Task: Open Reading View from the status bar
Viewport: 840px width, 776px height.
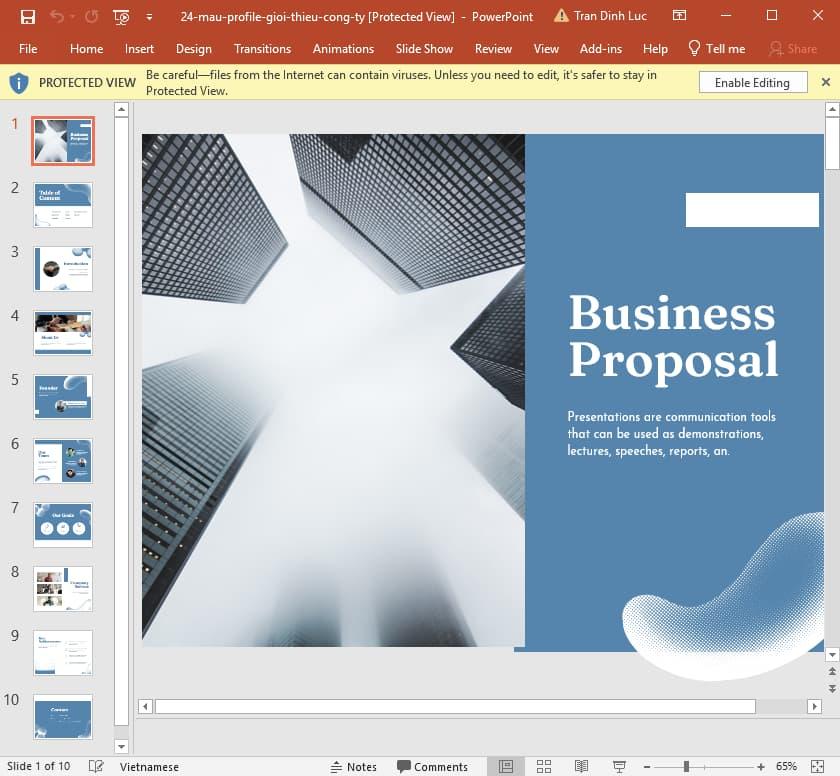Action: point(582,766)
